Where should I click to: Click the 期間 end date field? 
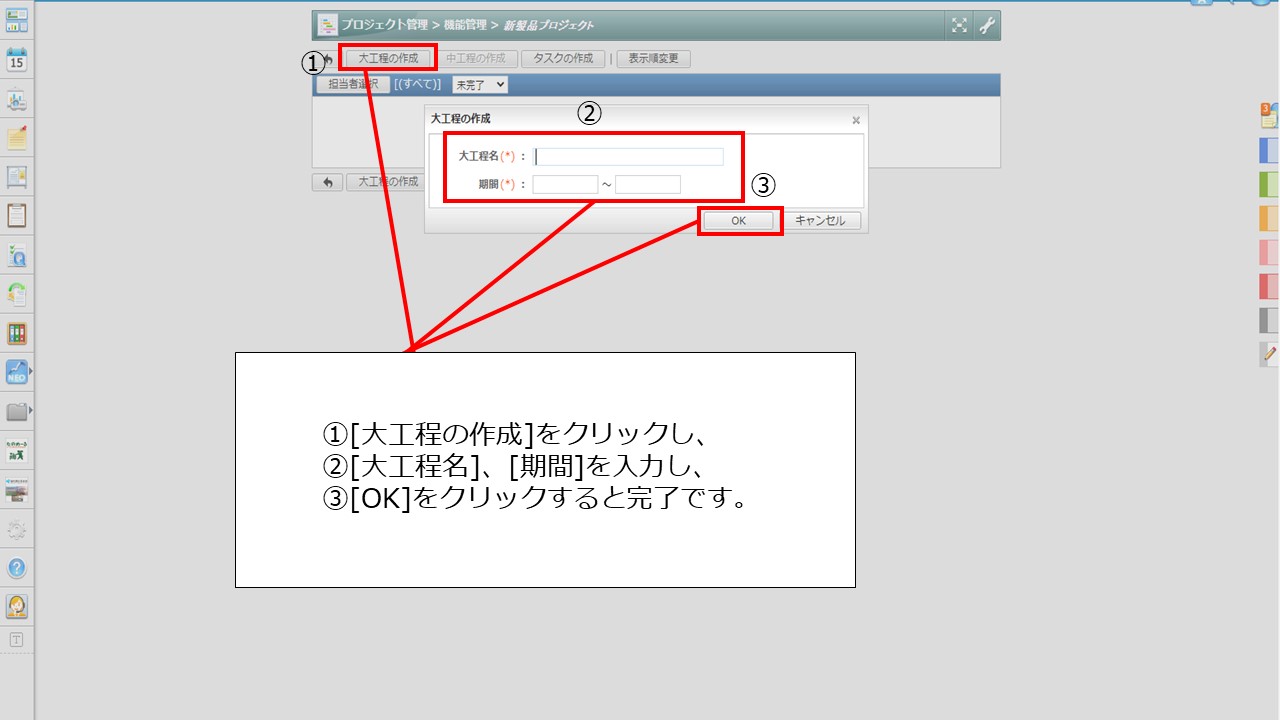tap(648, 184)
